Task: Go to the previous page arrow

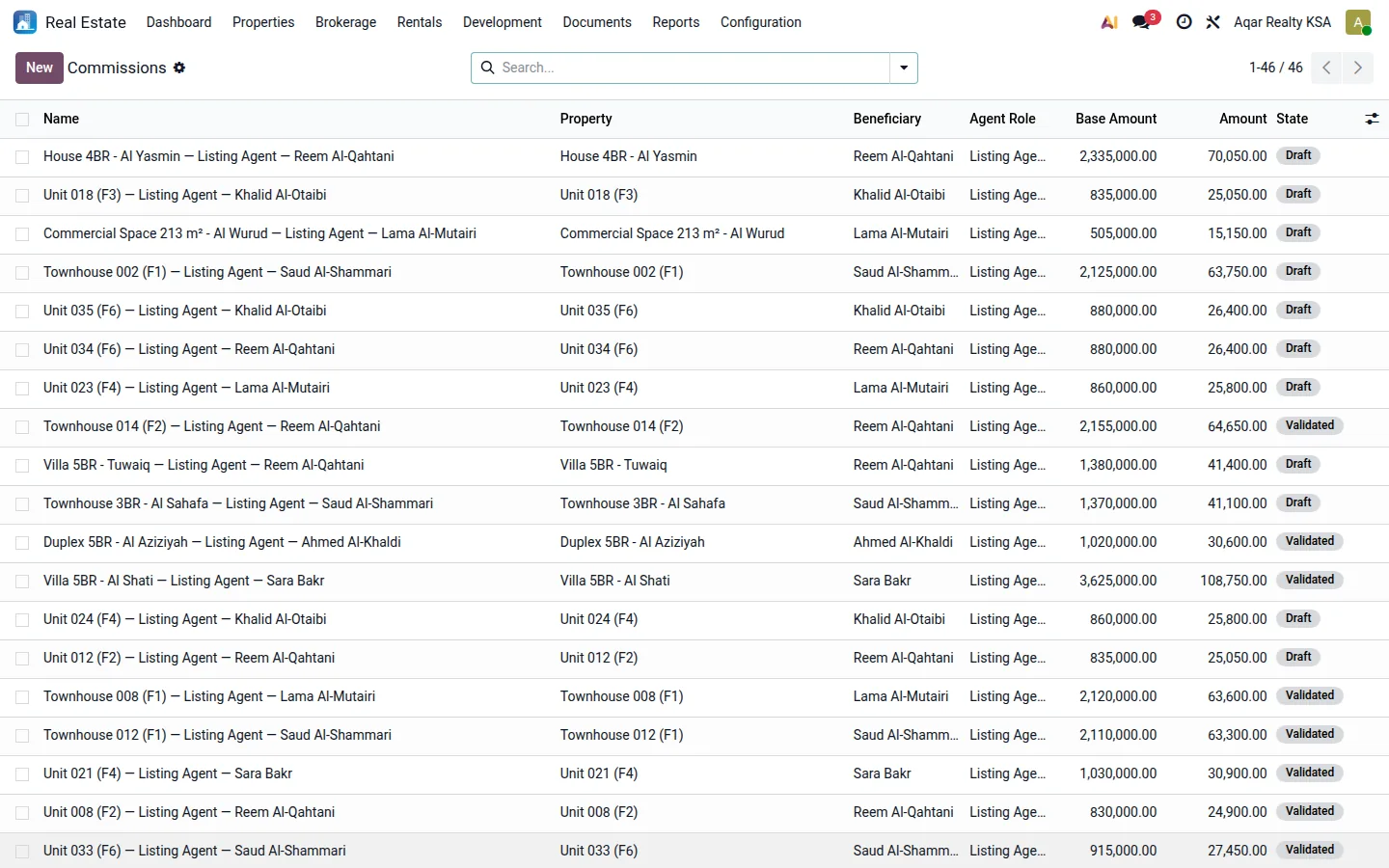Action: [x=1326, y=68]
